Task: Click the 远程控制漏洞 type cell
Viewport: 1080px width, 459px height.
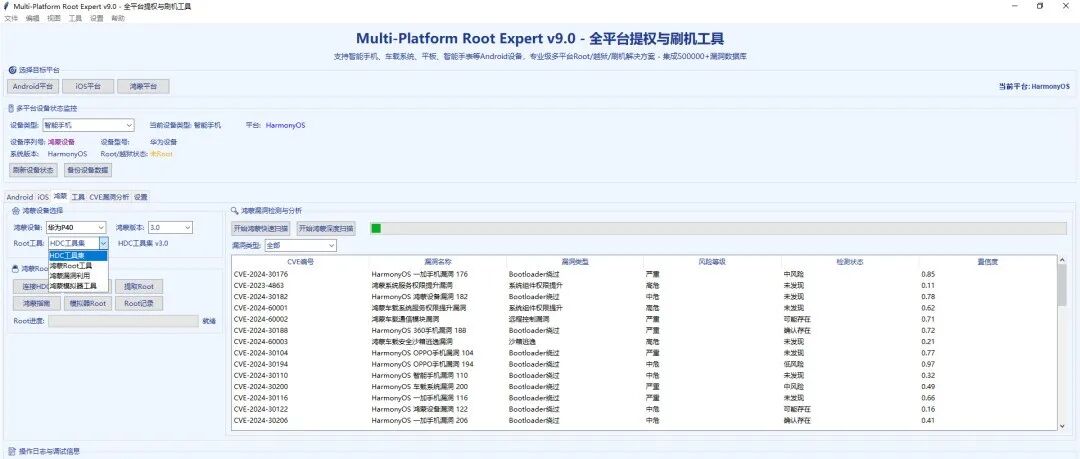Action: click(x=529, y=319)
